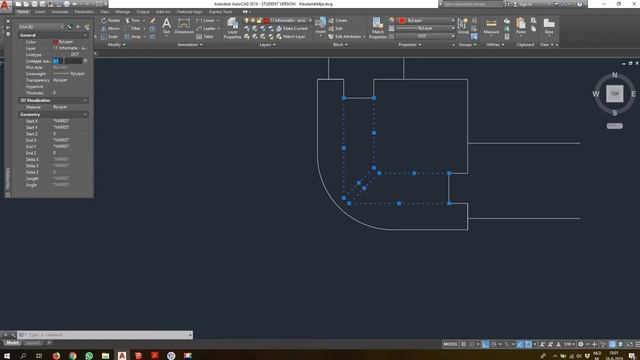This screenshot has height=360, width=640.
Task: Select the Measure utility
Action: click(491, 26)
